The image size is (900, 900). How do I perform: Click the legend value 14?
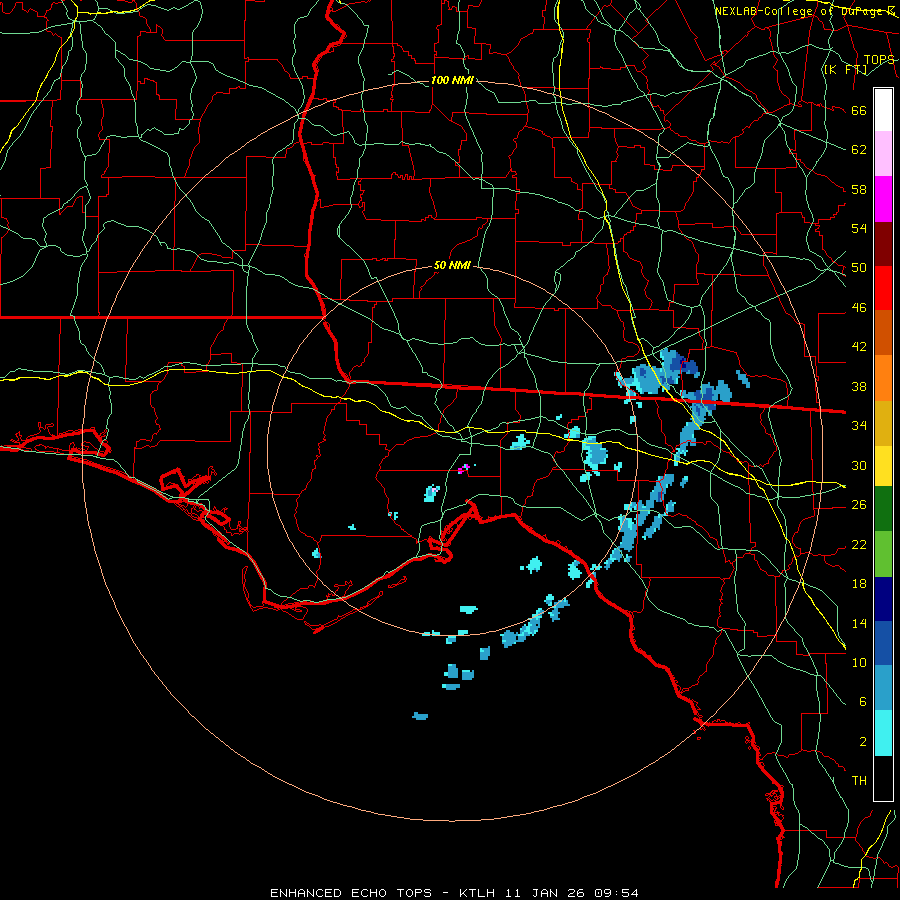click(x=859, y=623)
